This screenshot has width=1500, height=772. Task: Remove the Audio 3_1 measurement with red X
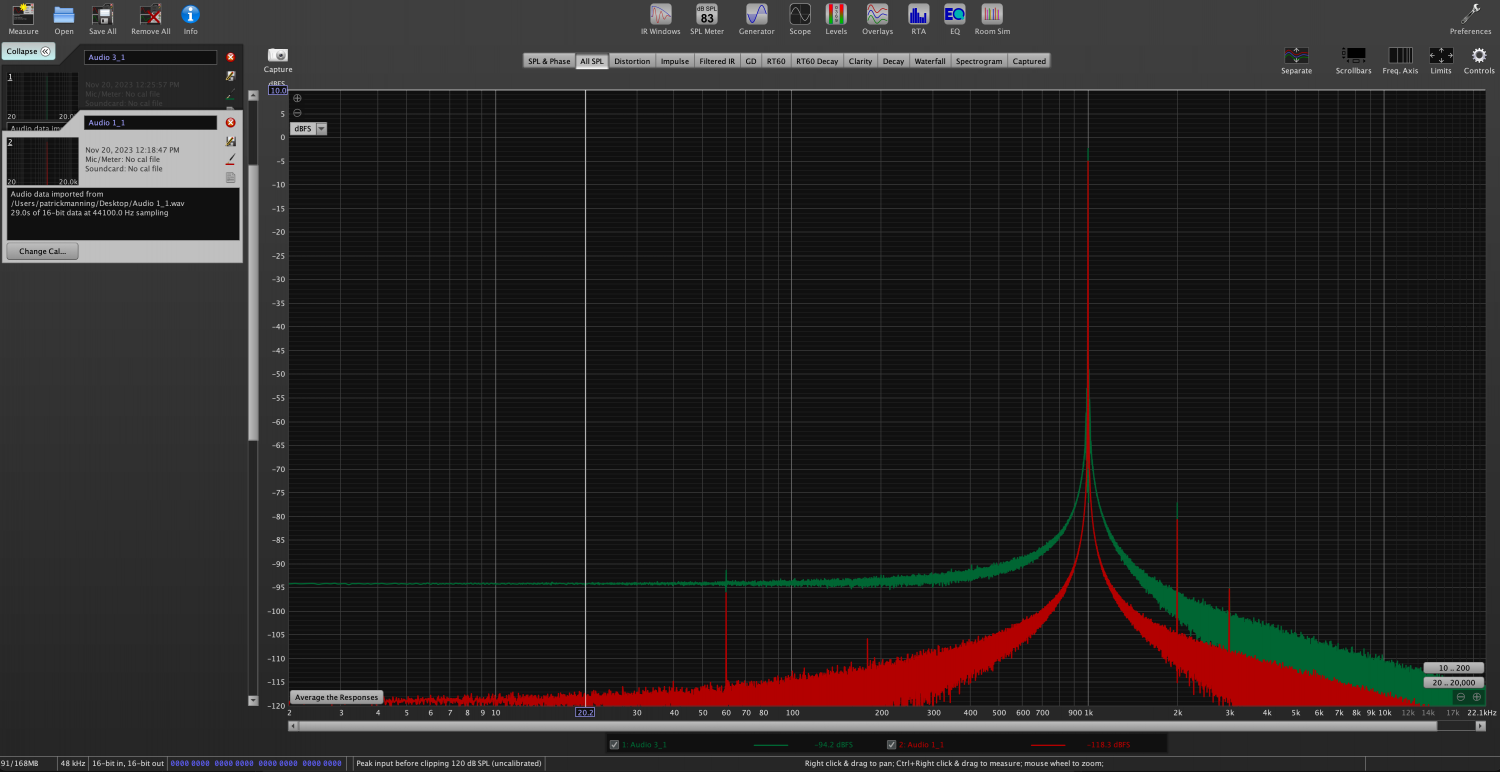click(x=231, y=57)
